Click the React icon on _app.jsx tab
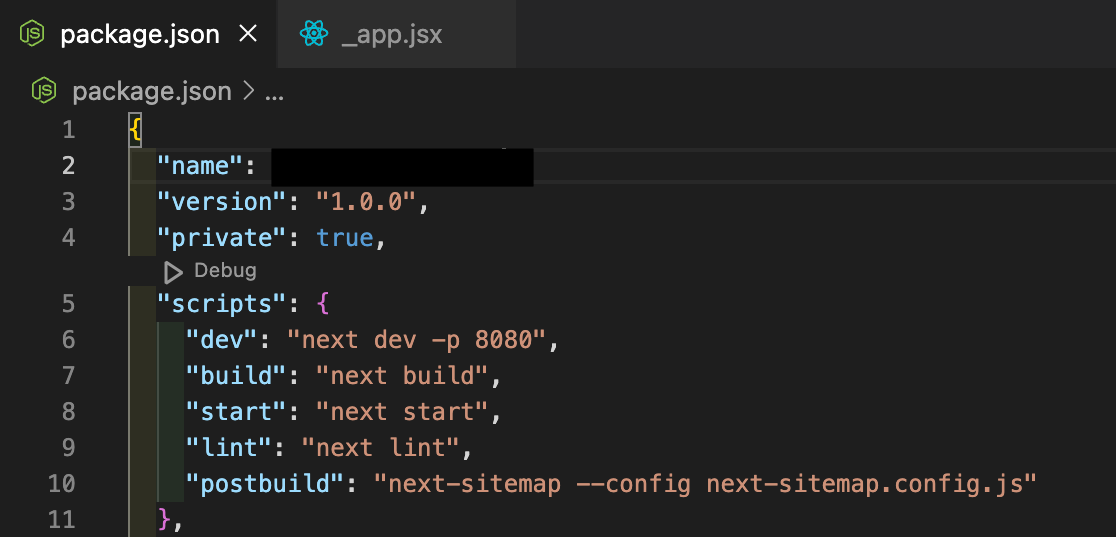The width and height of the screenshot is (1116, 537). [314, 33]
